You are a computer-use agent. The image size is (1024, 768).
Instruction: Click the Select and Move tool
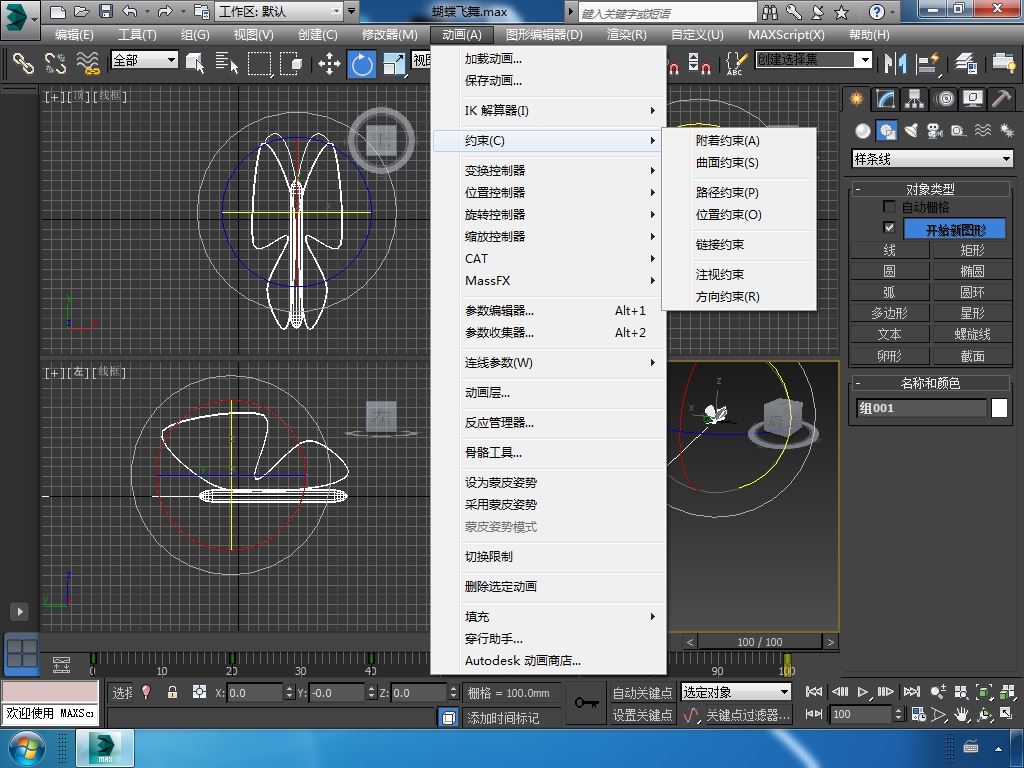tap(329, 64)
